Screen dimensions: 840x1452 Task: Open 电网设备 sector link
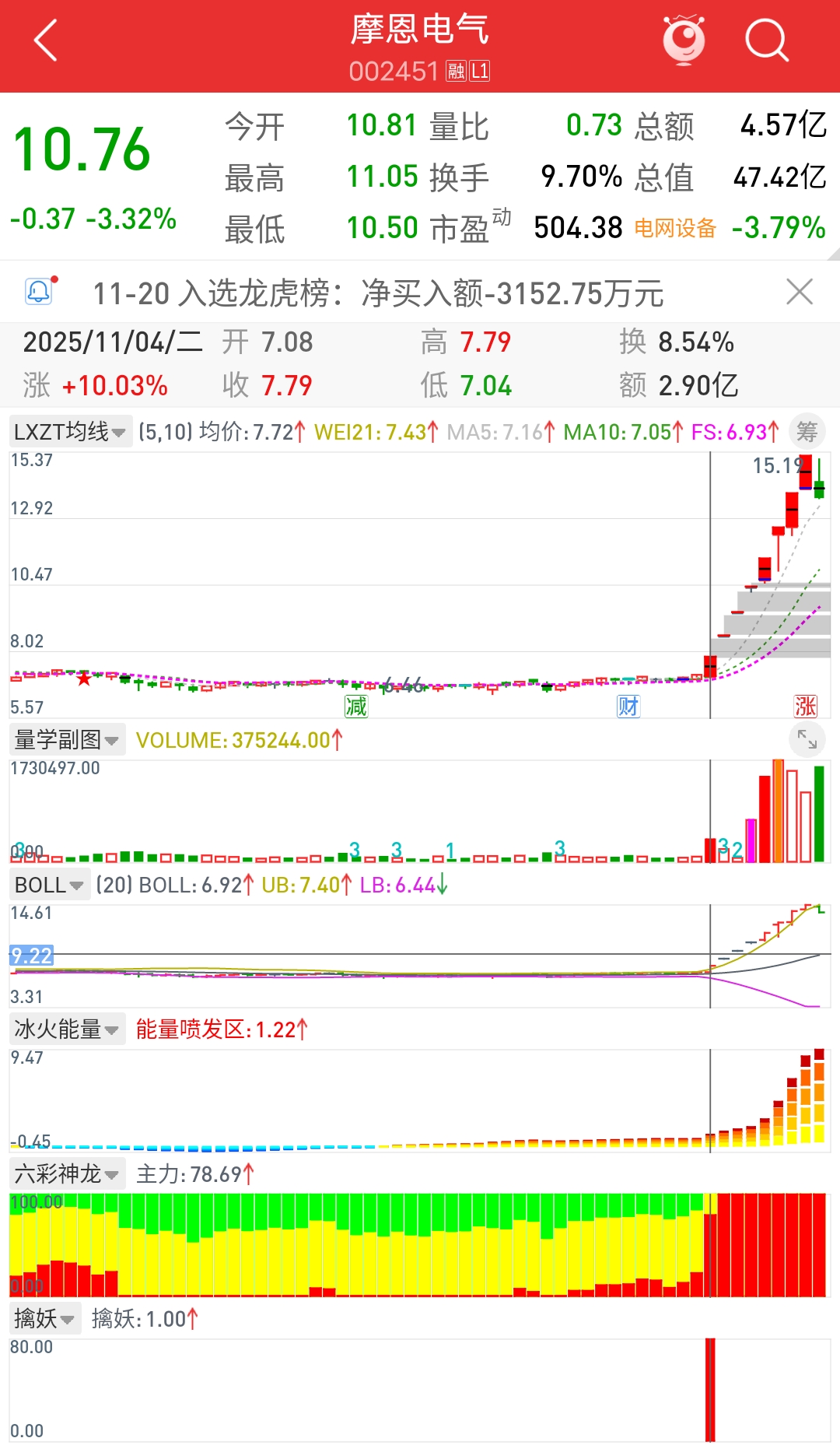tap(674, 228)
